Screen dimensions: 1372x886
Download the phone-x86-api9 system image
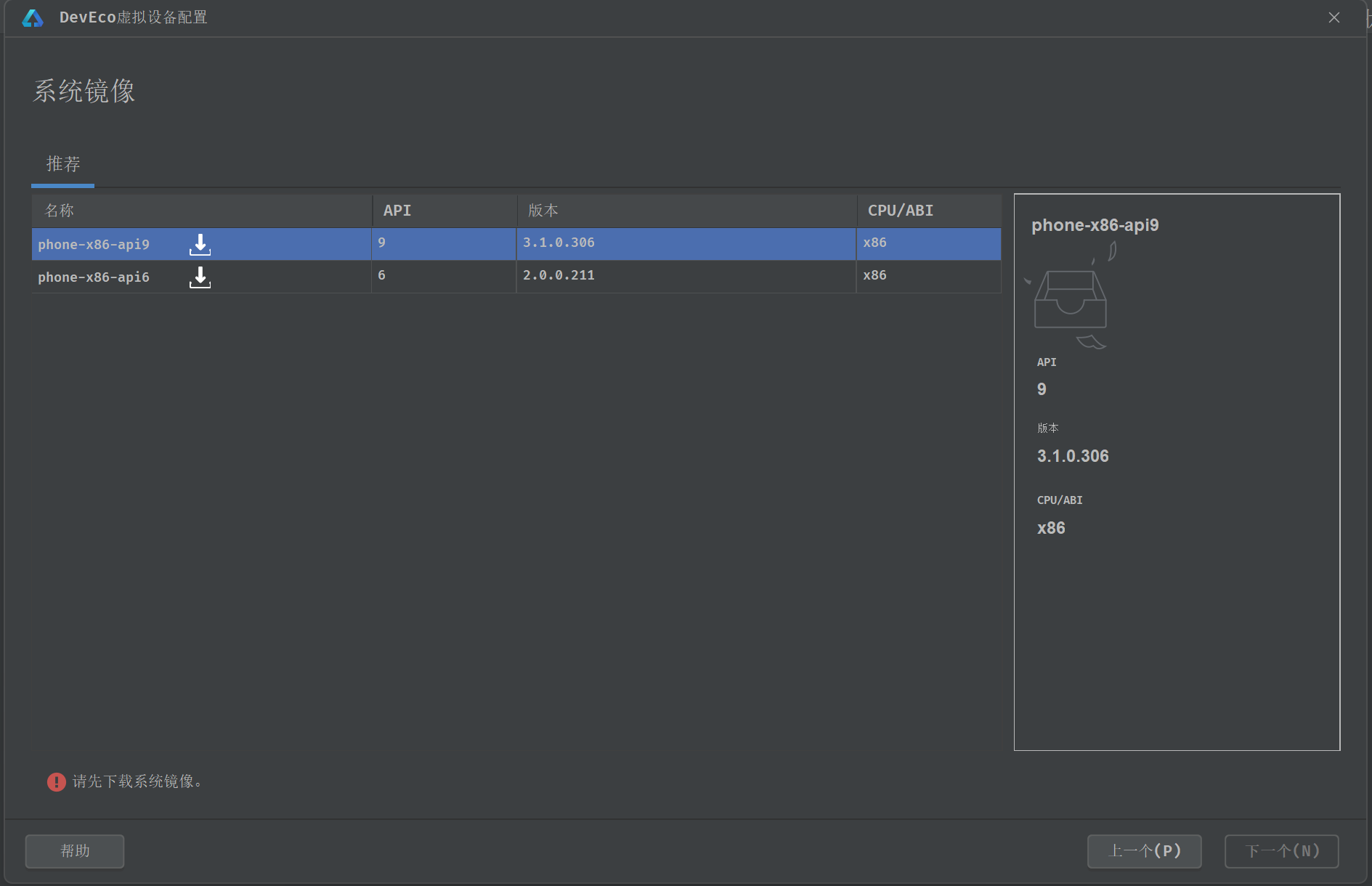point(200,245)
